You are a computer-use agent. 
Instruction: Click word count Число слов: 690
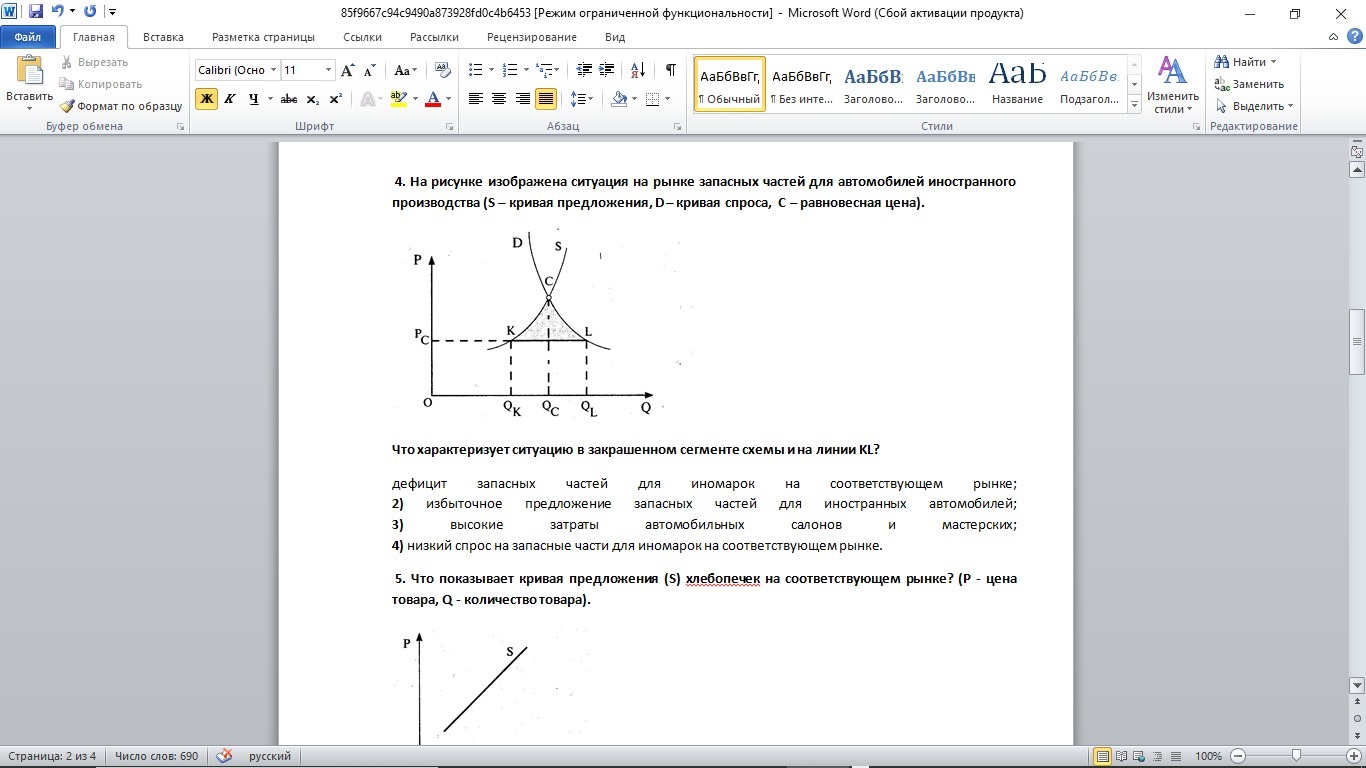[x=156, y=756]
